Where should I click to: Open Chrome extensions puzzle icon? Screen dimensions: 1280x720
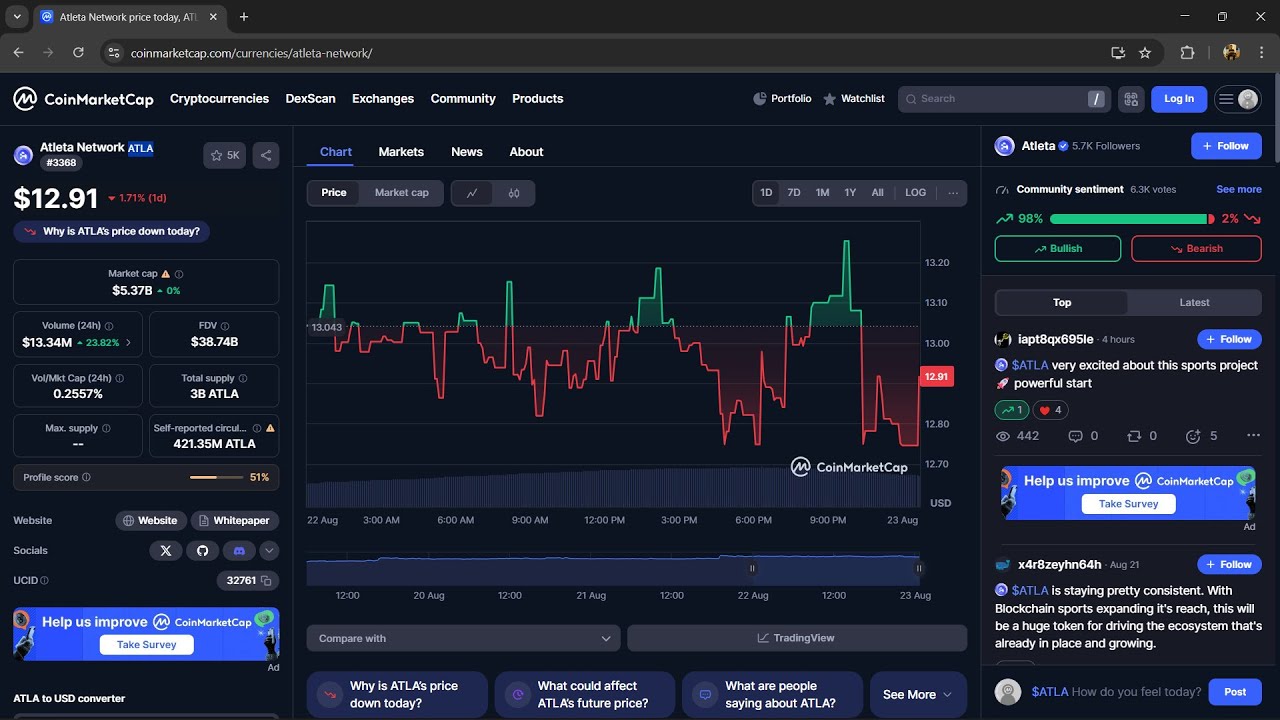pos(1188,53)
